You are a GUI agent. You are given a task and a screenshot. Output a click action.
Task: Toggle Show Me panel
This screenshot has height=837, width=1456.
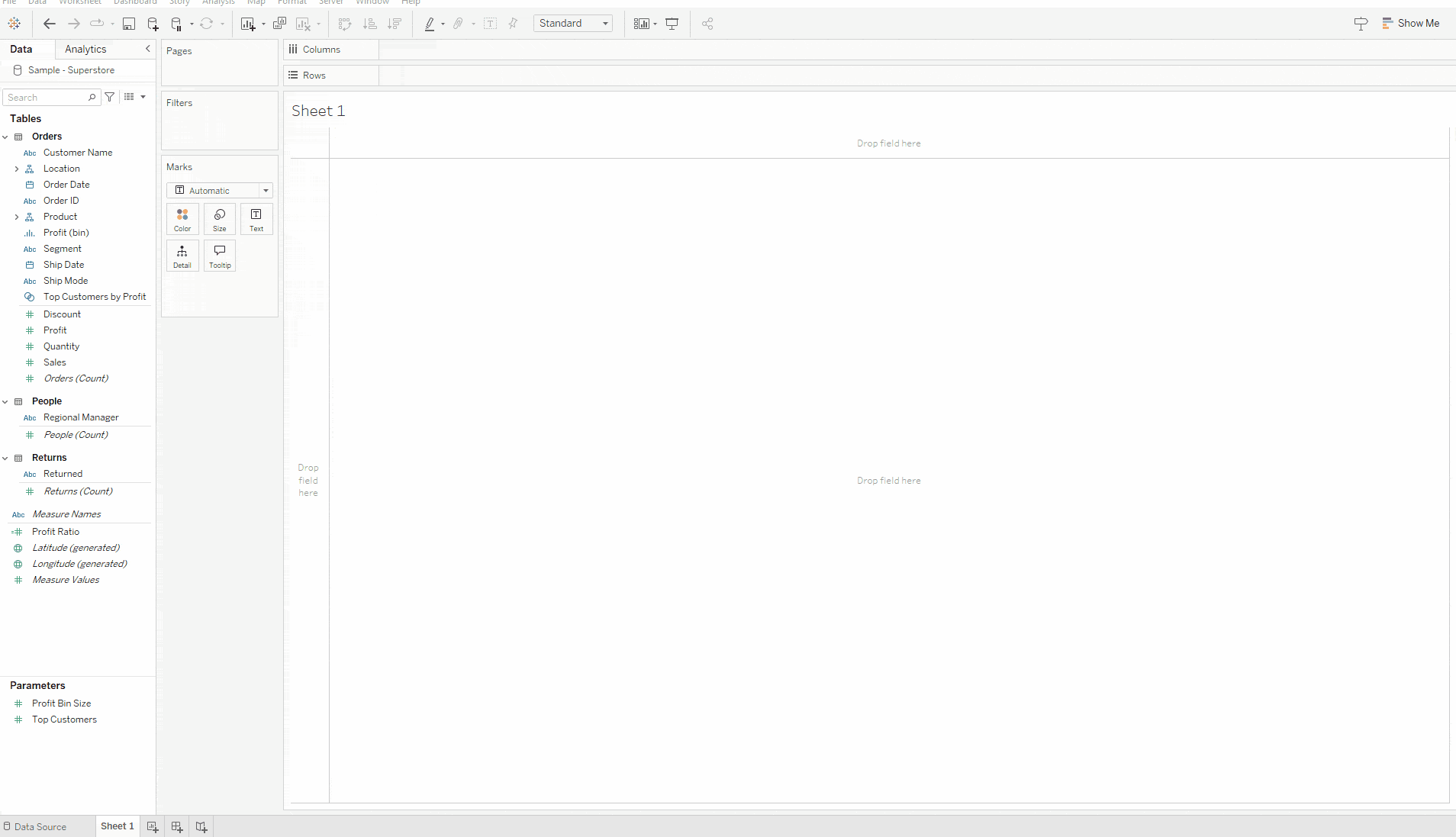(1411, 23)
